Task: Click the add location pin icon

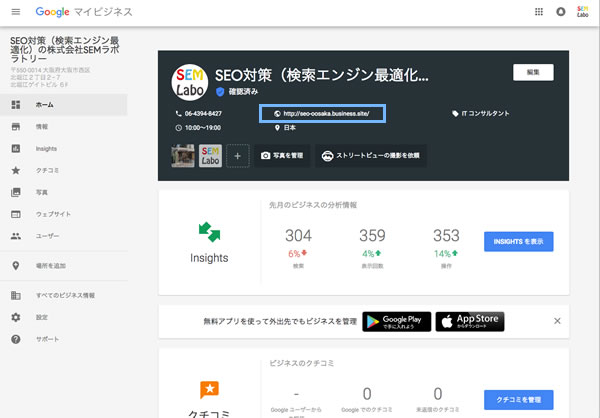Action: [x=16, y=266]
